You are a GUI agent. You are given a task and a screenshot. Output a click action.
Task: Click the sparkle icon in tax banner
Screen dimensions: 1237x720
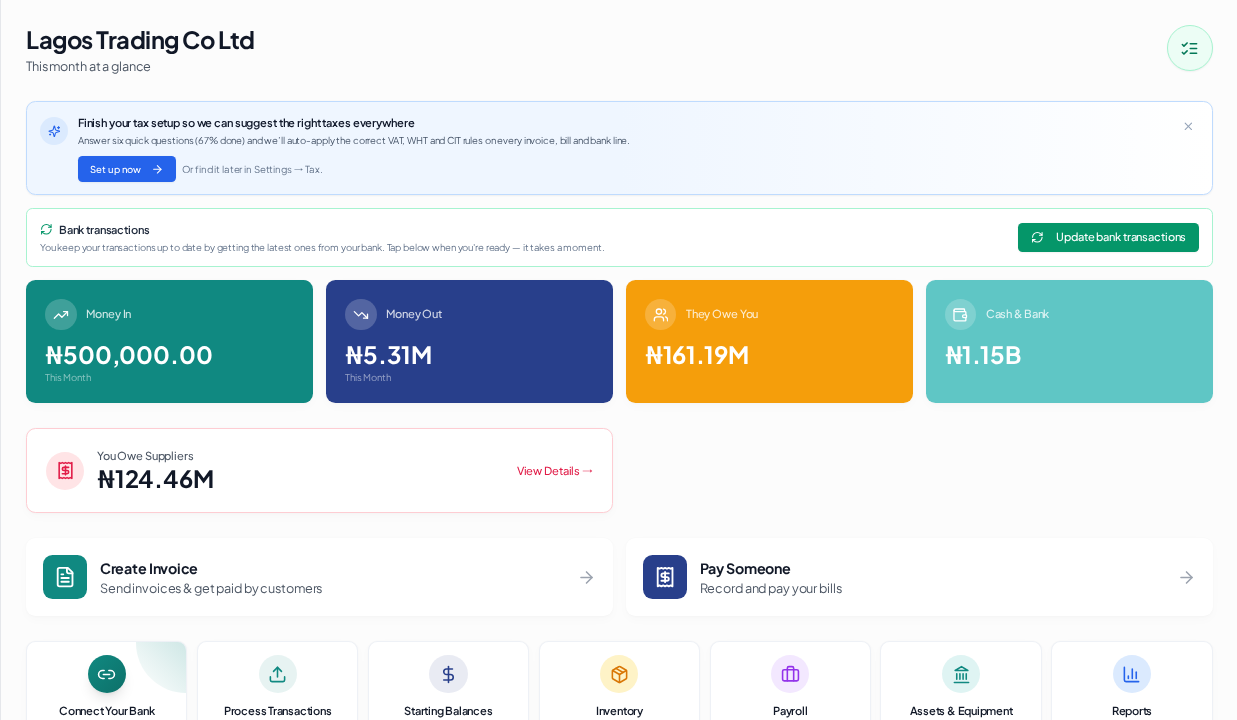pos(54,131)
